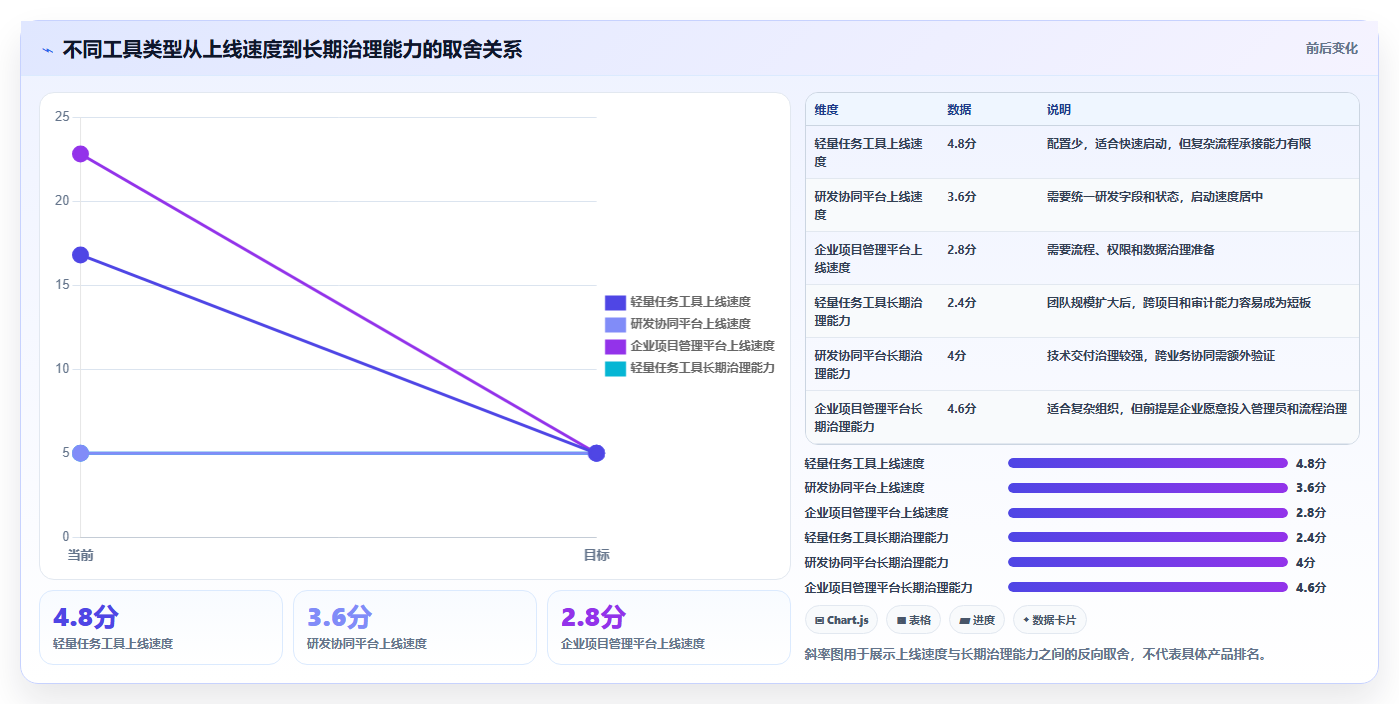
Task: Click the footnote starting 斜率图用于展示上线速度
Action: (1036, 655)
